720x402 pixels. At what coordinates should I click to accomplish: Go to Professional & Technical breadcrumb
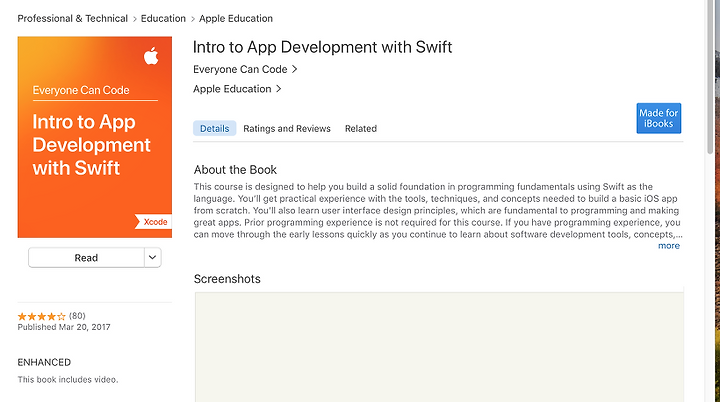tap(73, 18)
